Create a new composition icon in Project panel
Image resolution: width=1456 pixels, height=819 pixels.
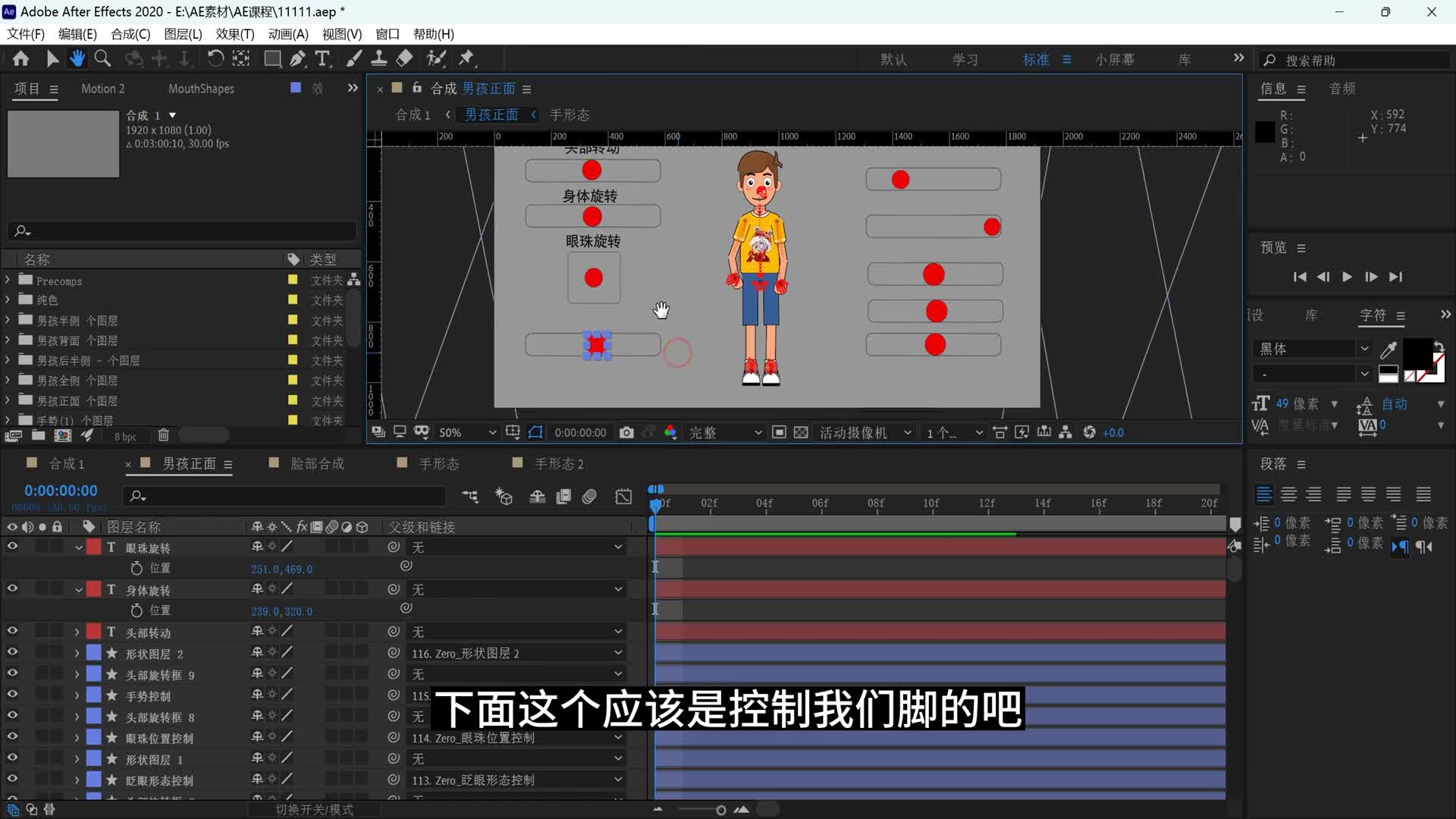[63, 435]
